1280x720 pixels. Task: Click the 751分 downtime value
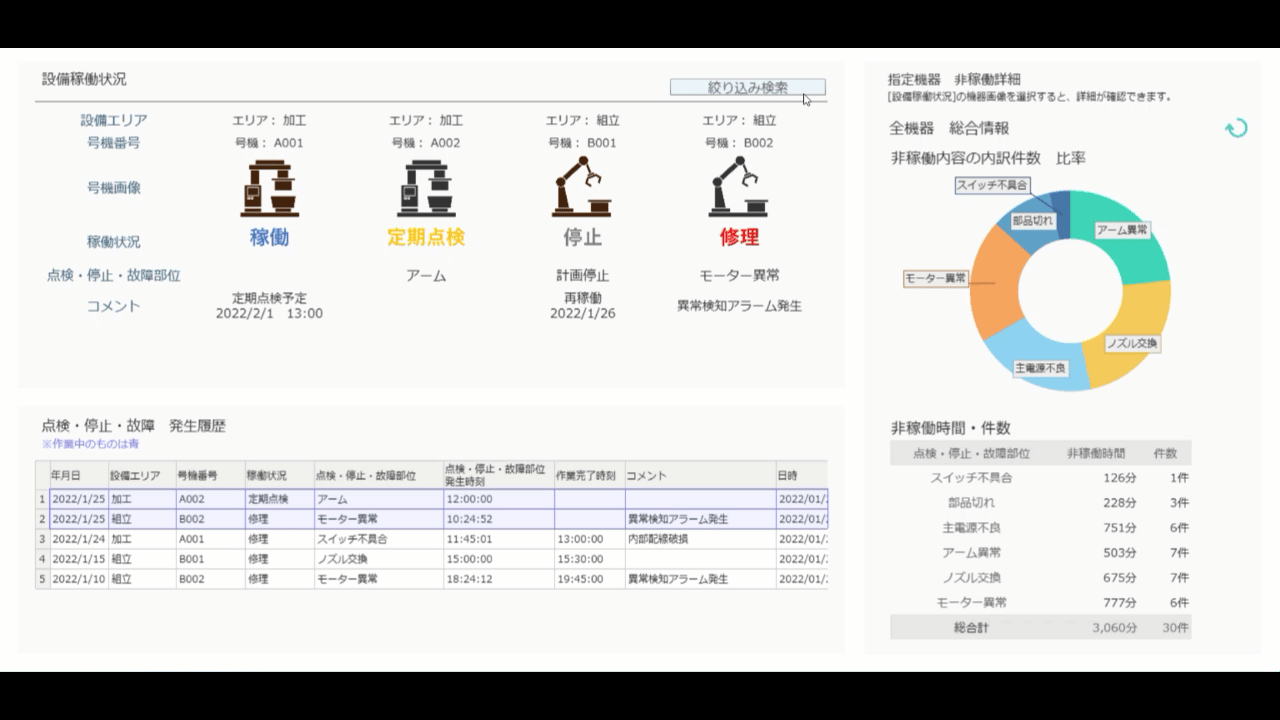tap(1120, 528)
